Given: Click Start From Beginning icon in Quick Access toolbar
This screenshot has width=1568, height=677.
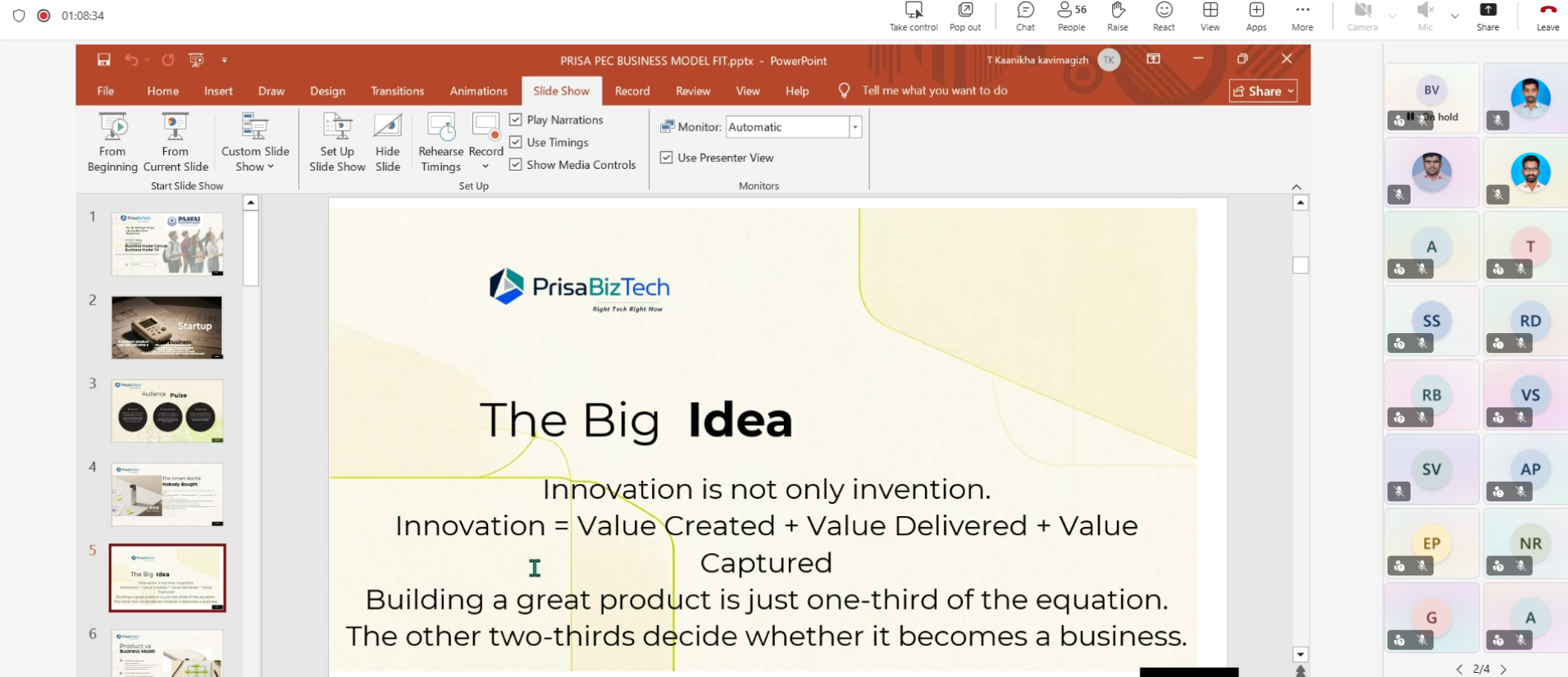Looking at the screenshot, I should click(196, 60).
